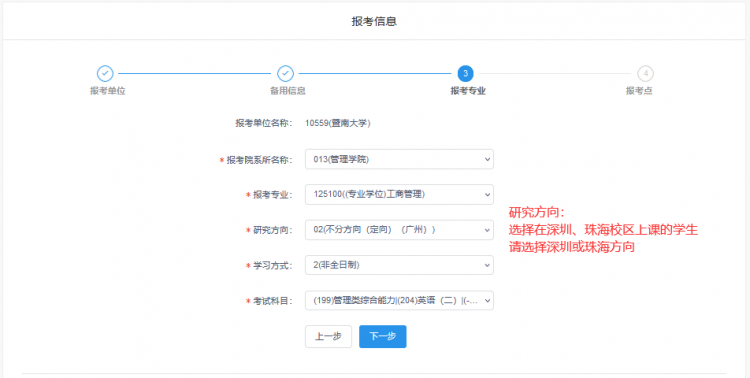This screenshot has height=378, width=750.
Task: Click the 报考专业 step label
Action: 468,91
